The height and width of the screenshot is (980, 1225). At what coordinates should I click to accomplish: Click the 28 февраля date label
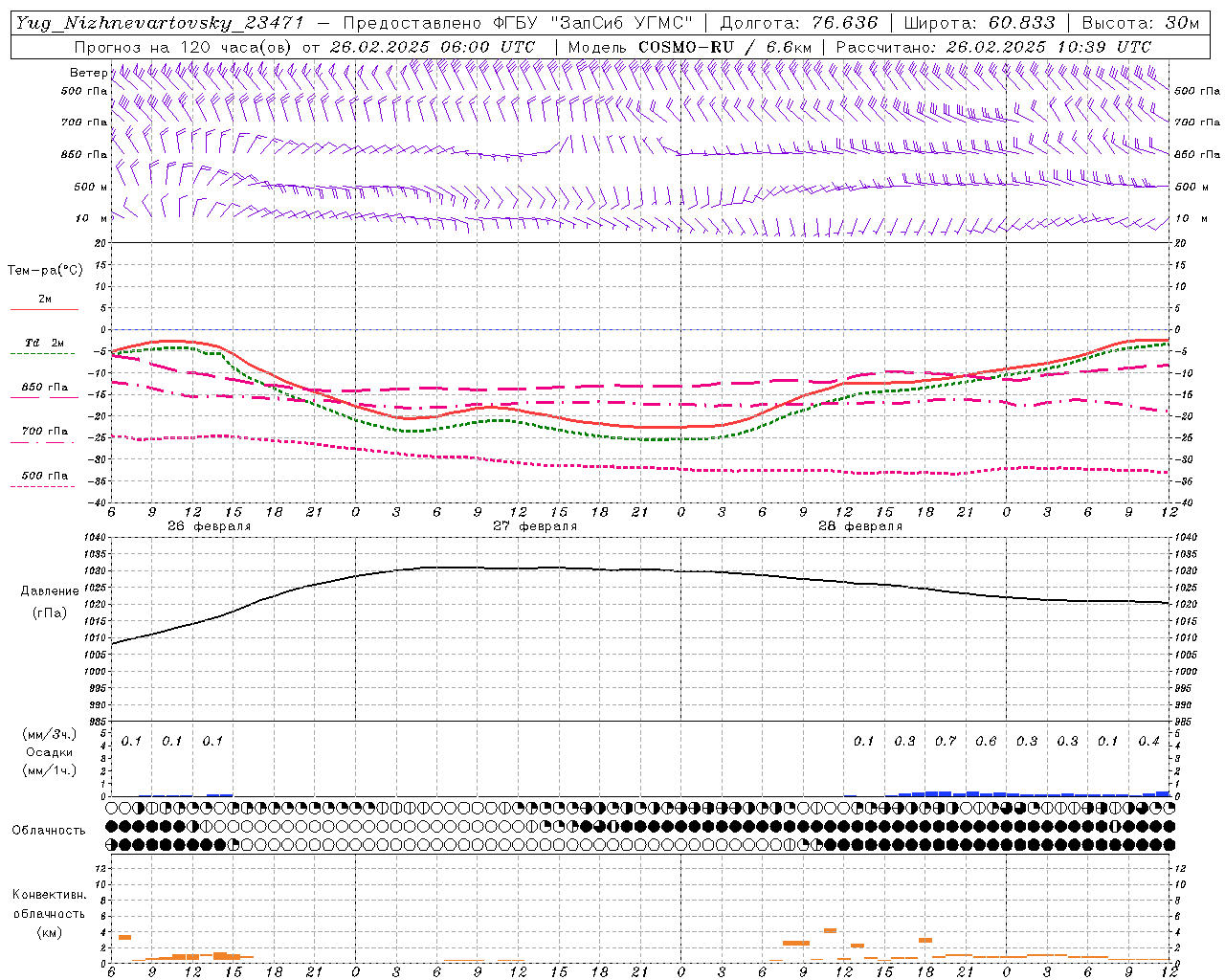[860, 526]
